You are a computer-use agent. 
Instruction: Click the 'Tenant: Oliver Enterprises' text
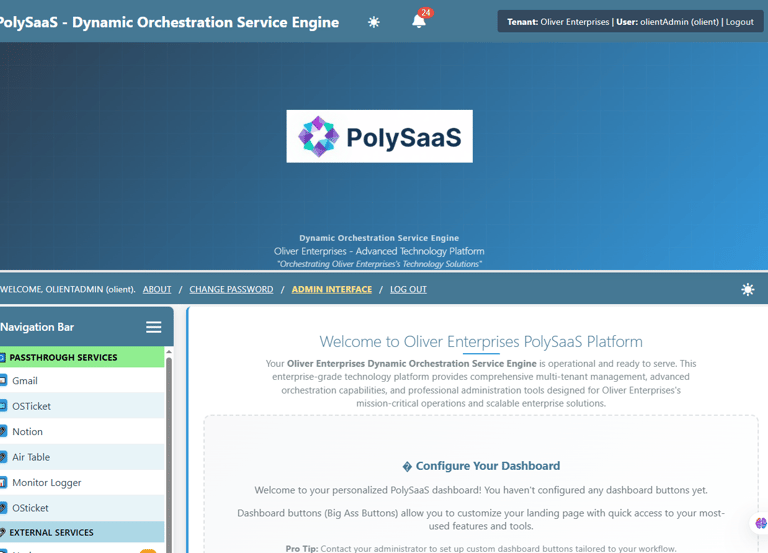[x=558, y=22]
